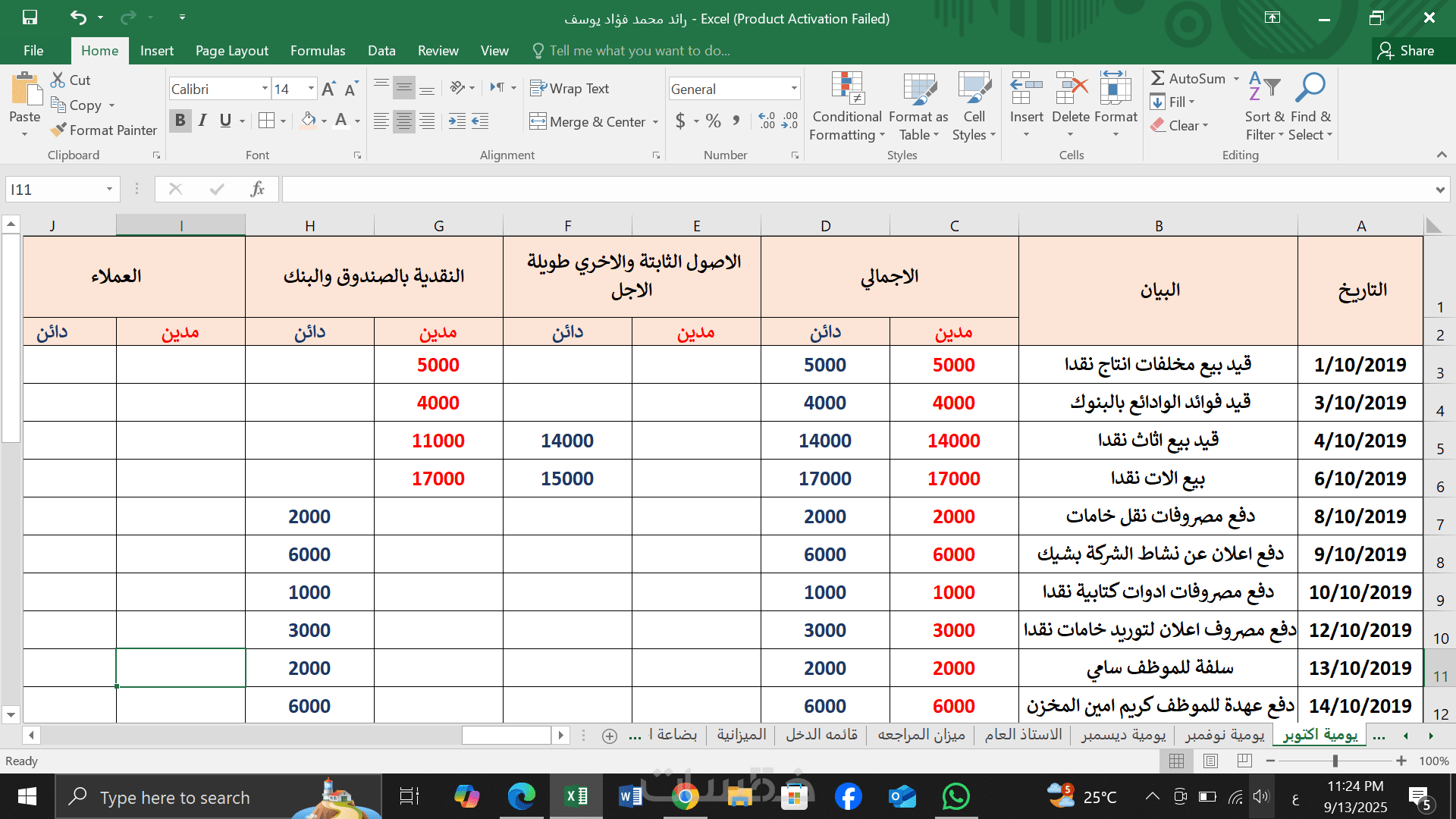Viewport: 1456px width, 819px height.
Task: Open the General number format dropdown
Action: tap(794, 89)
